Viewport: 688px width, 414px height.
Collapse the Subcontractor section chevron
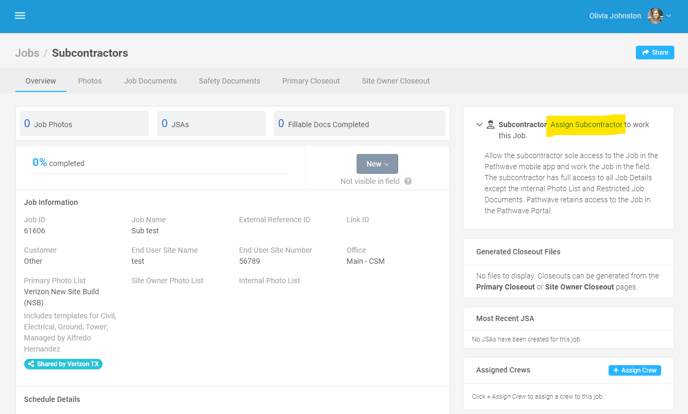tap(479, 125)
